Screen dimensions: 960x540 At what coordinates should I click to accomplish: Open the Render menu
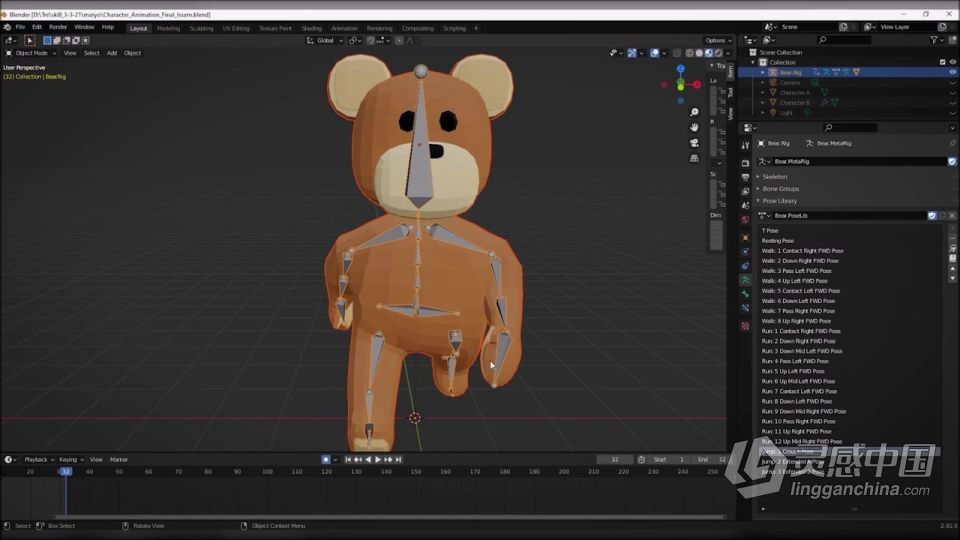[58, 28]
